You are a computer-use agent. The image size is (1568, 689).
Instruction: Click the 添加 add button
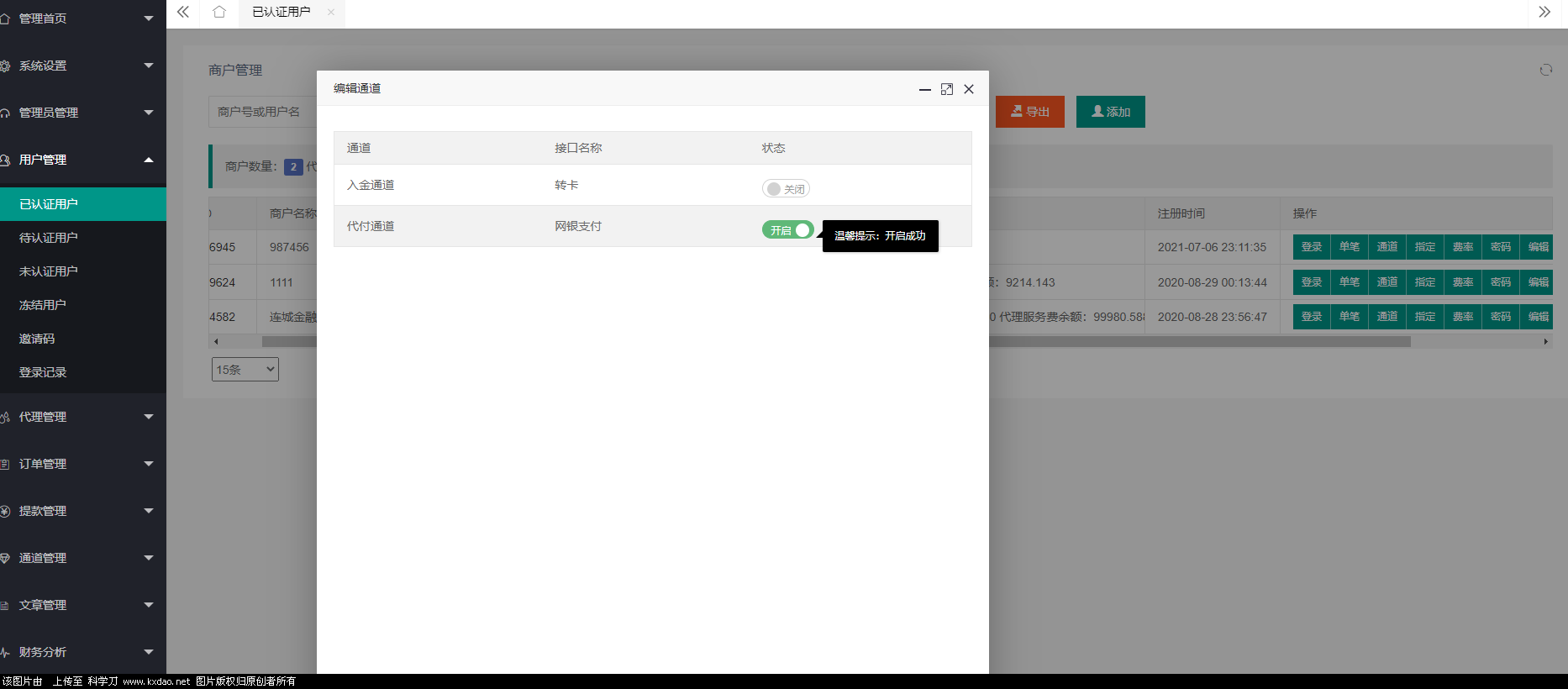tap(1110, 112)
